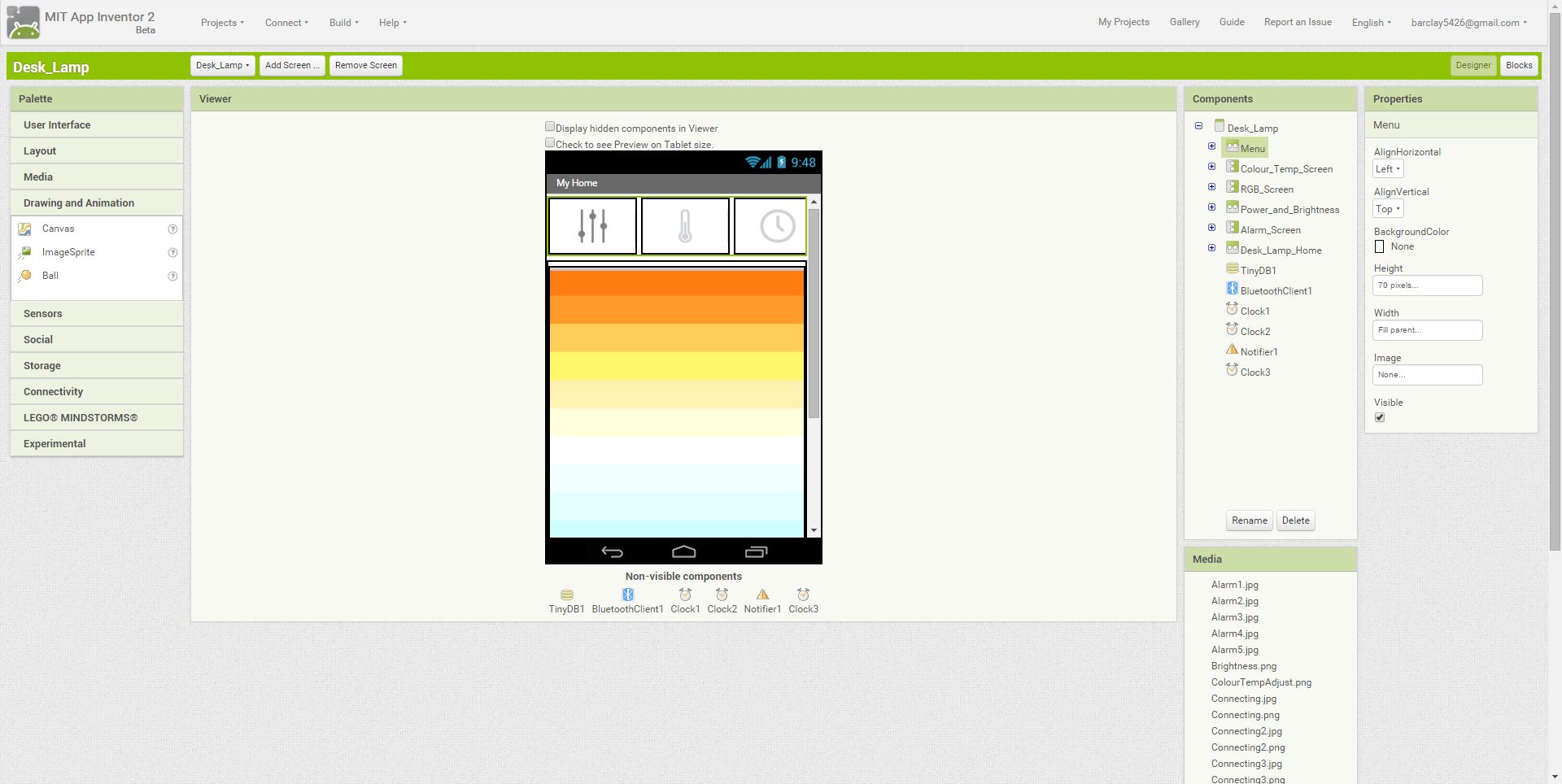
Task: Edit the Width property field
Action: click(1428, 330)
